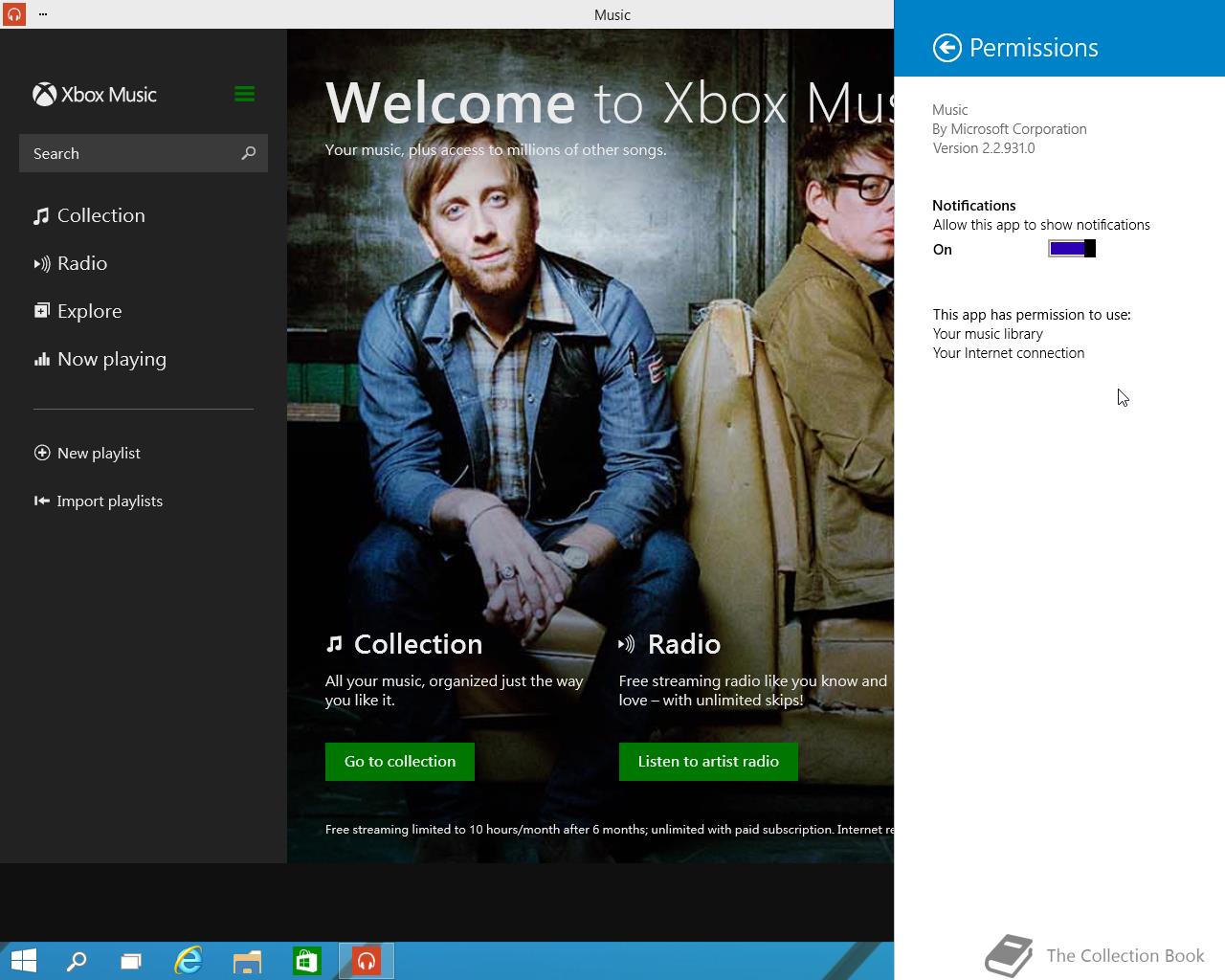Click the magnifier search icon
Viewport: 1225px width, 980px height.
click(x=249, y=153)
